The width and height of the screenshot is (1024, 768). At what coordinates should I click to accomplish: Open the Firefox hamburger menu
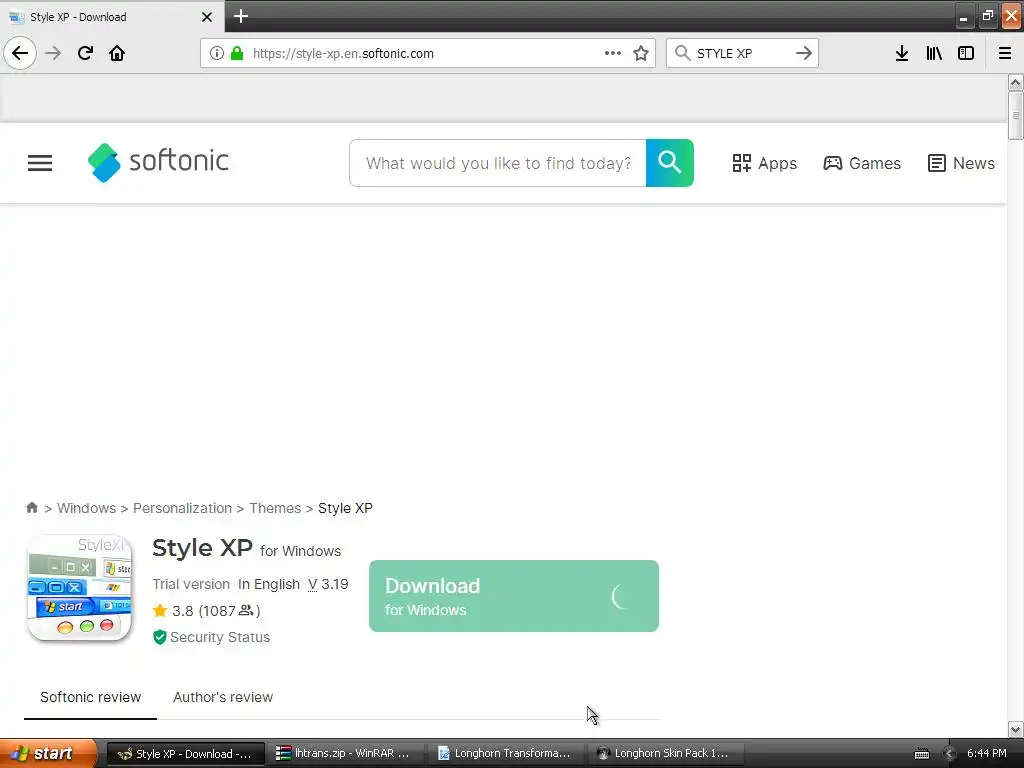1005,53
